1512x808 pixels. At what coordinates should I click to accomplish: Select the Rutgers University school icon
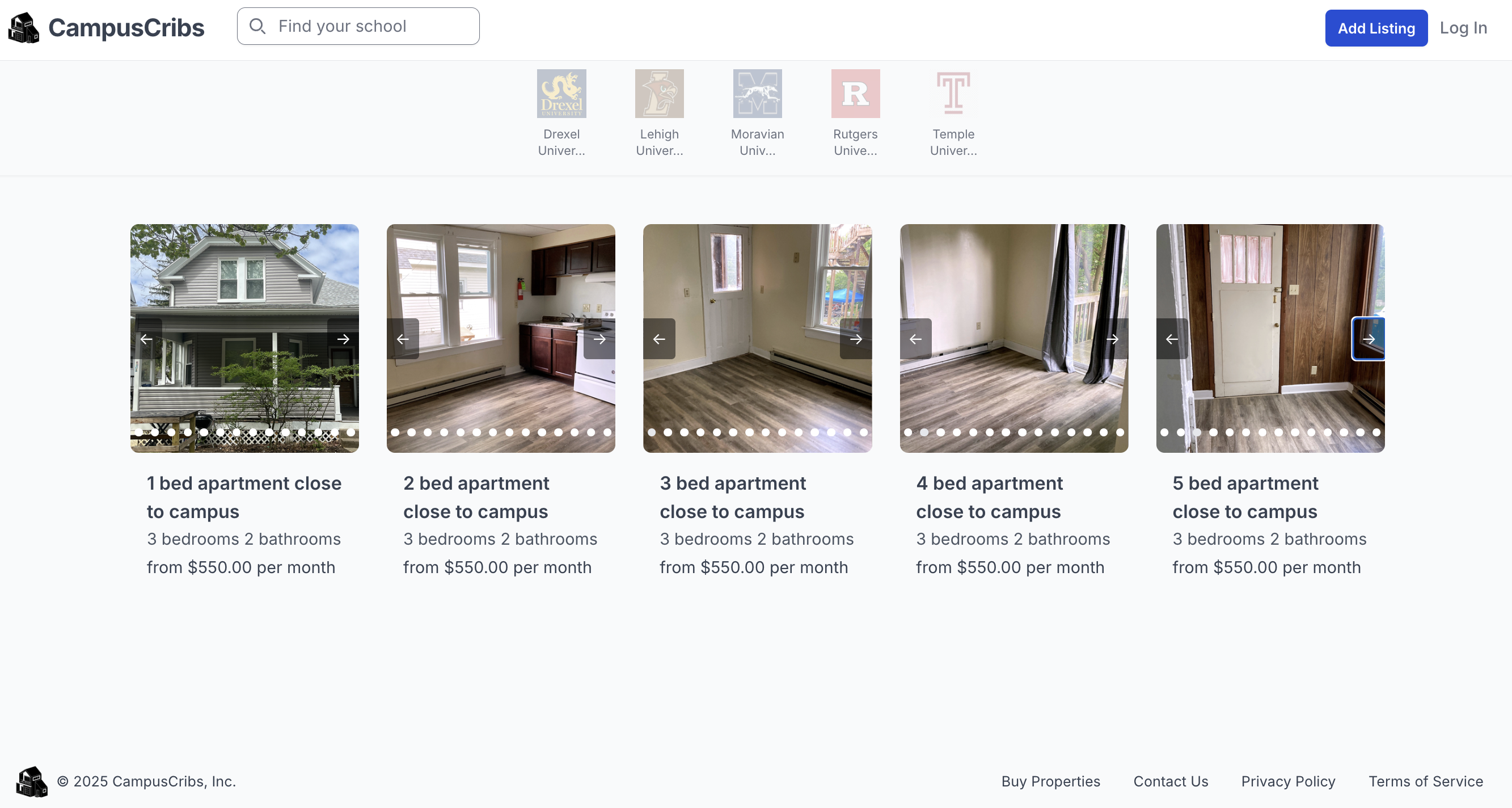pyautogui.click(x=855, y=94)
